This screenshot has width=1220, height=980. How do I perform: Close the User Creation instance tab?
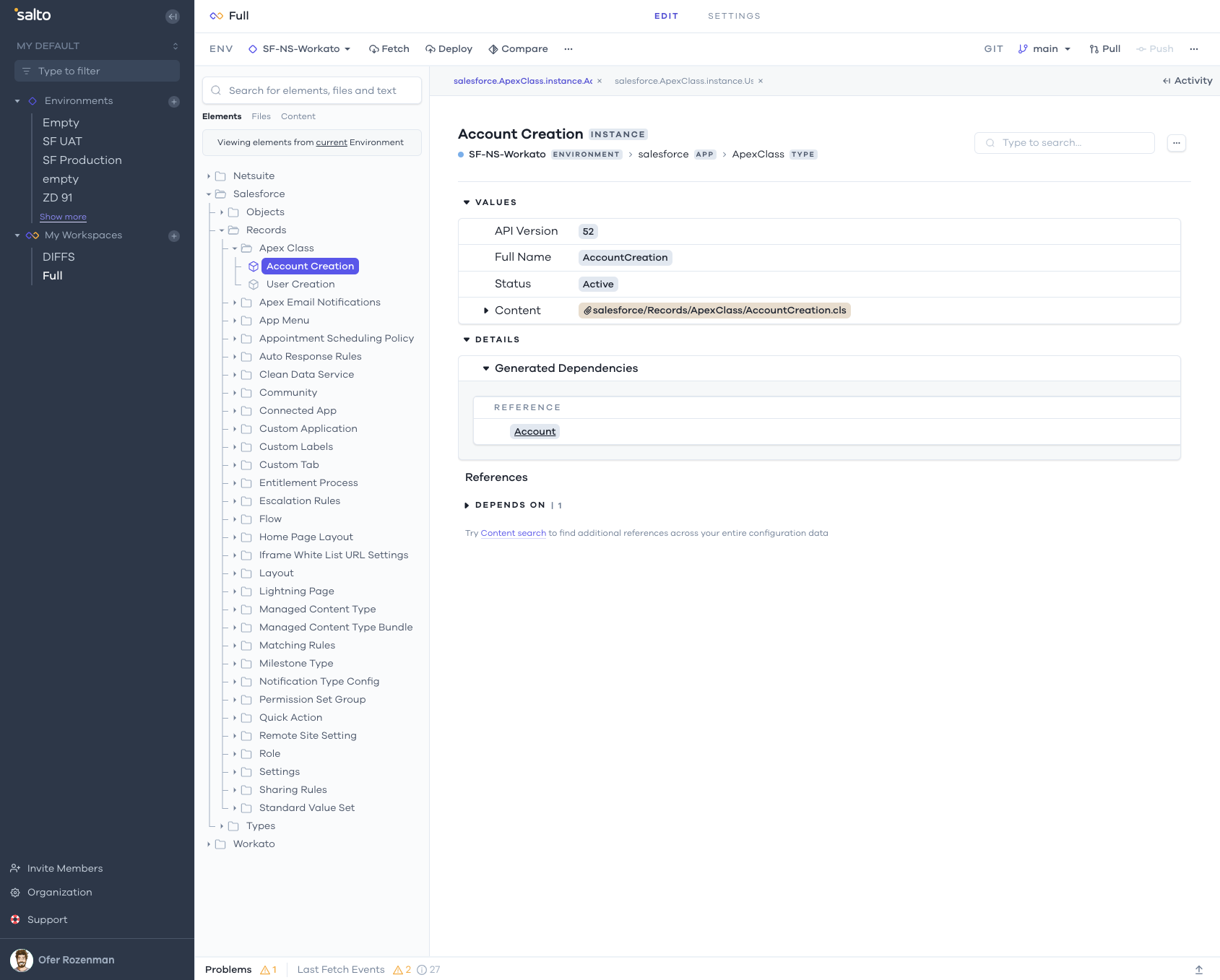pos(761,81)
